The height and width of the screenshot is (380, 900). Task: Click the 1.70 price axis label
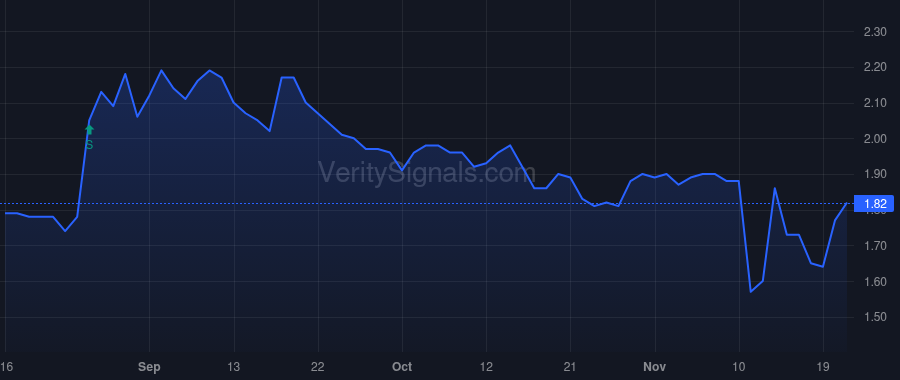point(875,246)
